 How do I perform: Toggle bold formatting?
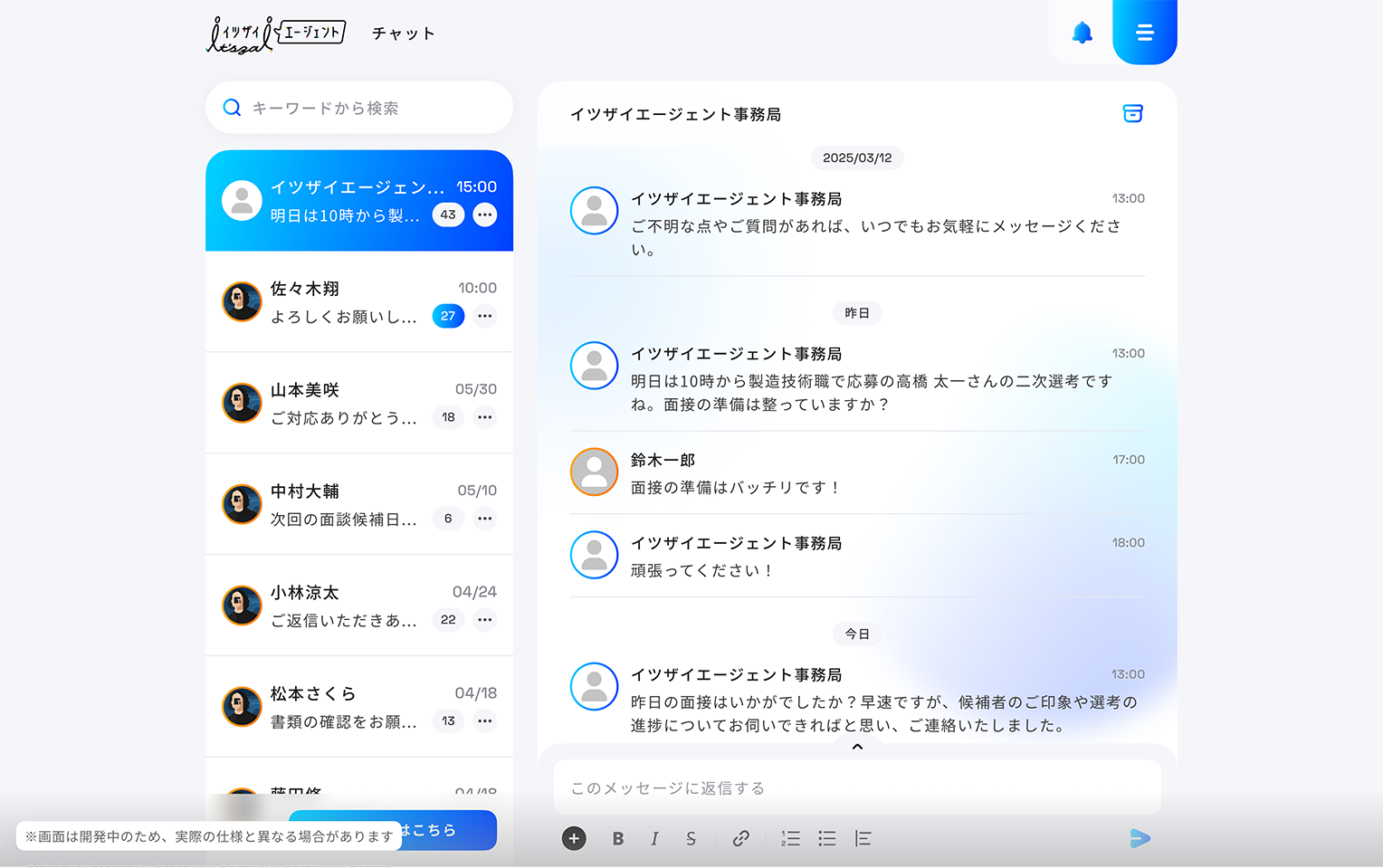click(618, 839)
